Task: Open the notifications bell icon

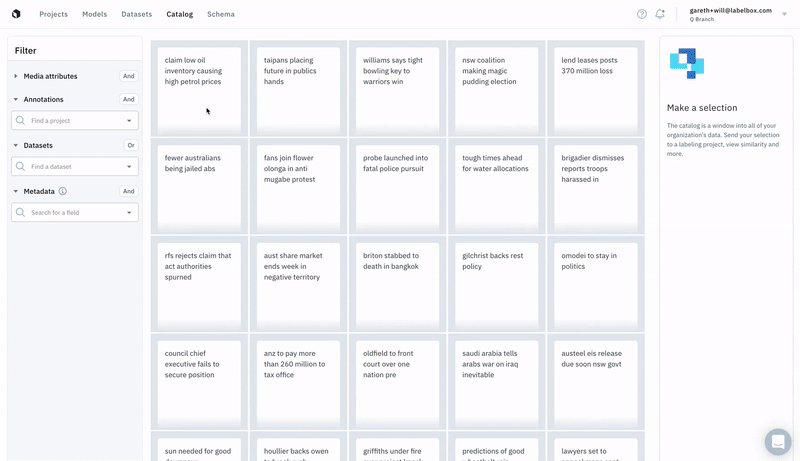Action: [660, 14]
